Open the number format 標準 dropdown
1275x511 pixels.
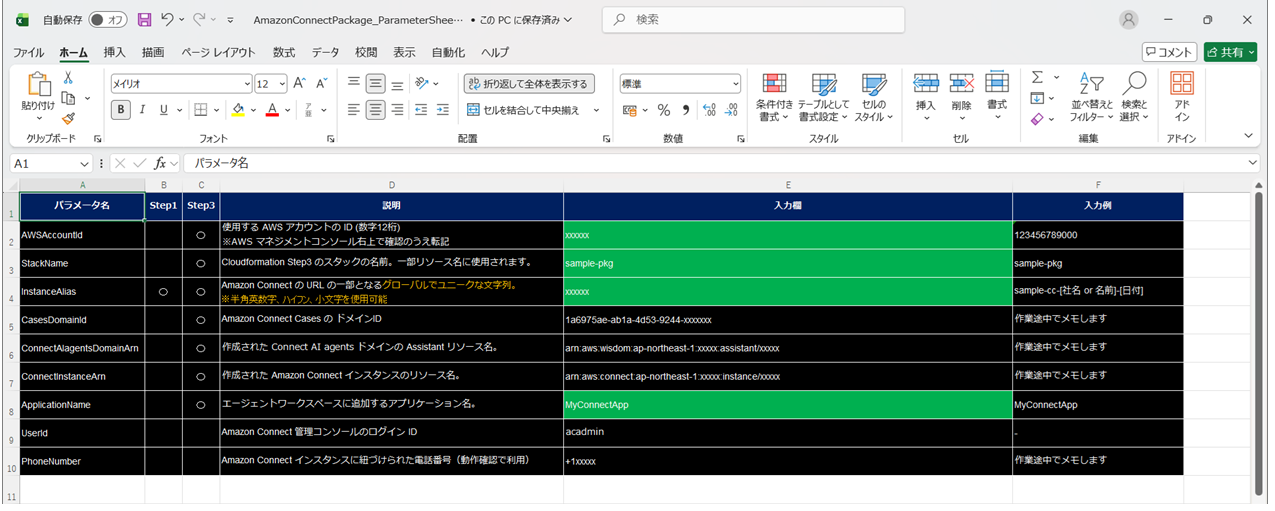tap(735, 84)
